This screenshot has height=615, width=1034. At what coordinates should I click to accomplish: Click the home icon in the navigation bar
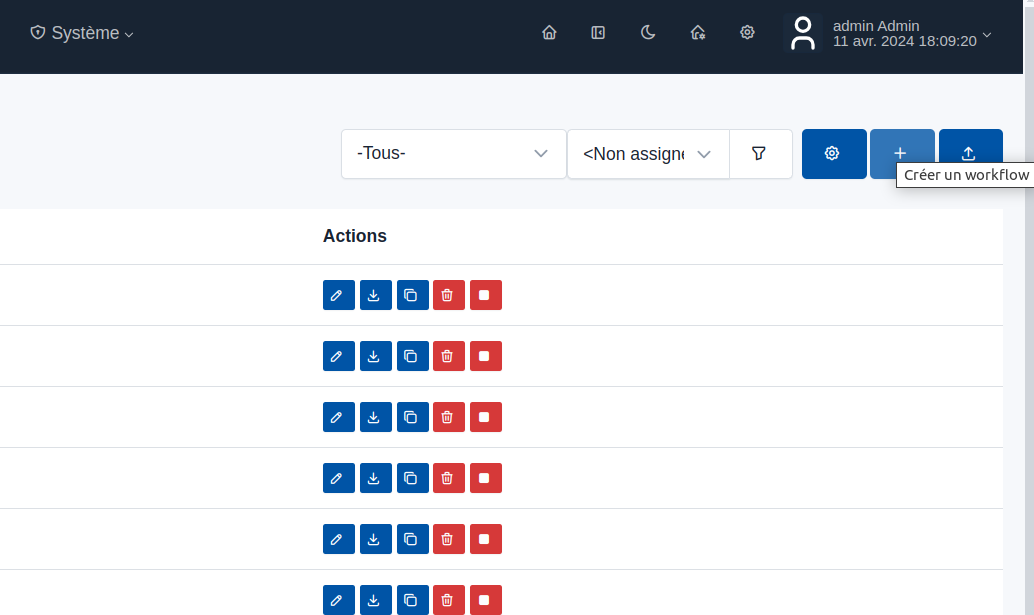[549, 32]
